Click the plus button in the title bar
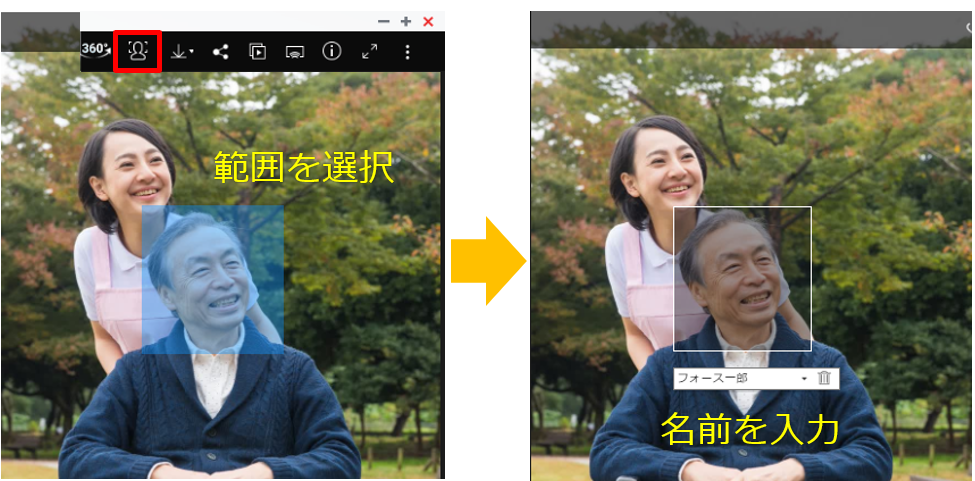Screen dimensions: 975x481 [406, 21]
